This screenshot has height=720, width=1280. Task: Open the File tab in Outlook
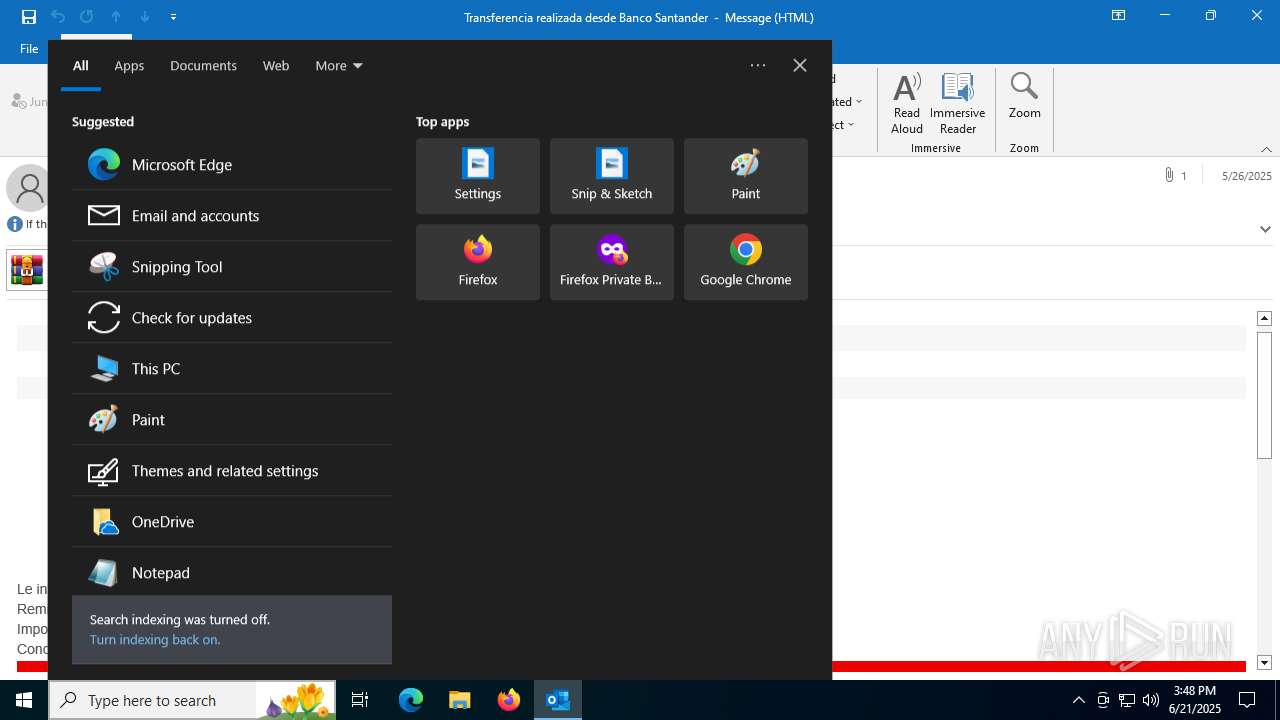[x=29, y=48]
